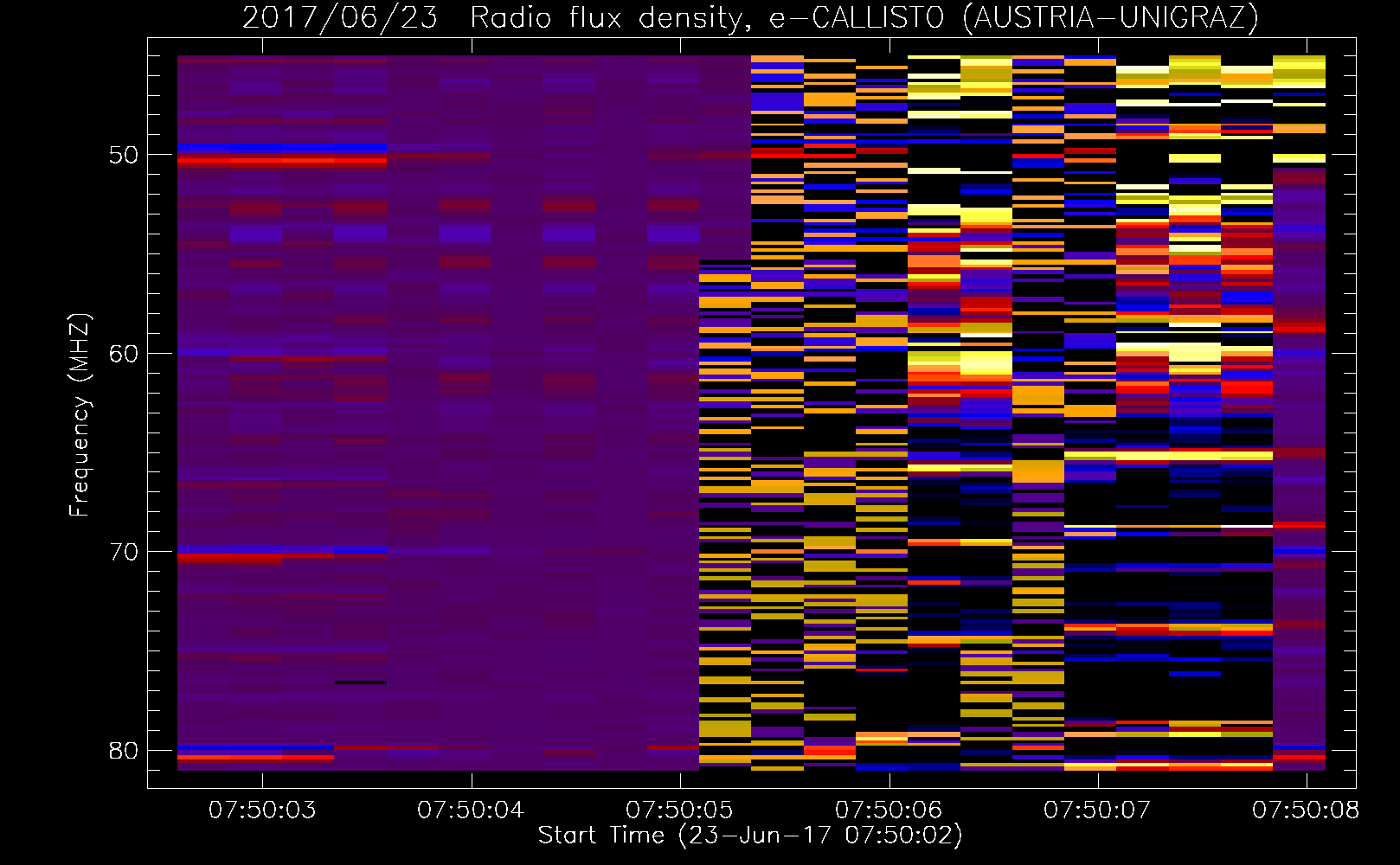Click the 60 MHz frequency tick label
This screenshot has height=865, width=1400.
124,354
